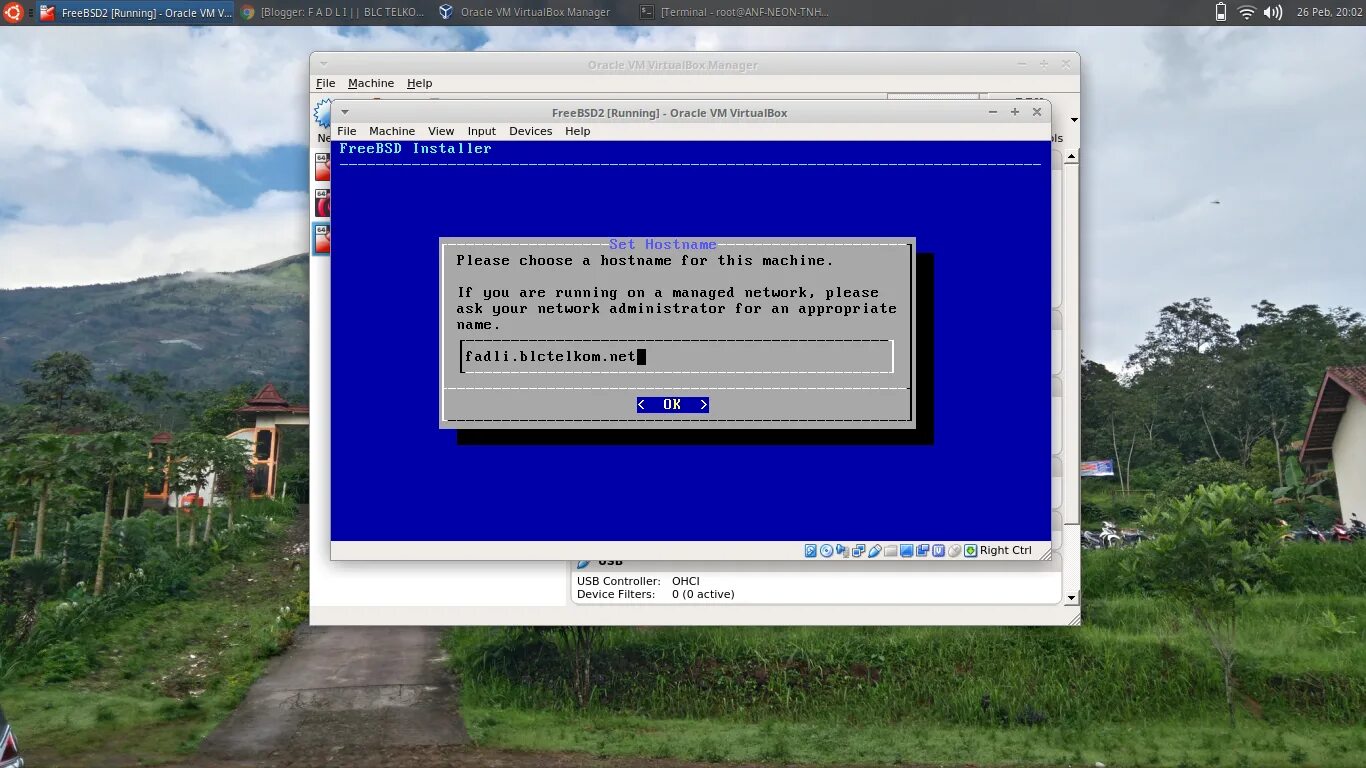
Task: Open the Help menu in FreeBSD2 window
Action: [577, 131]
